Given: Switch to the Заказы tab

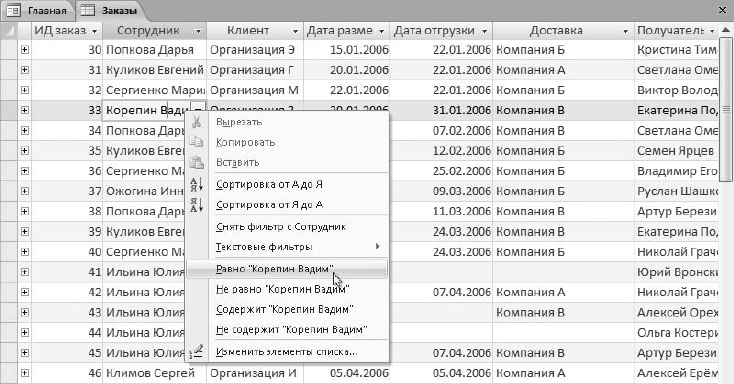Looking at the screenshot, I should 110,10.
